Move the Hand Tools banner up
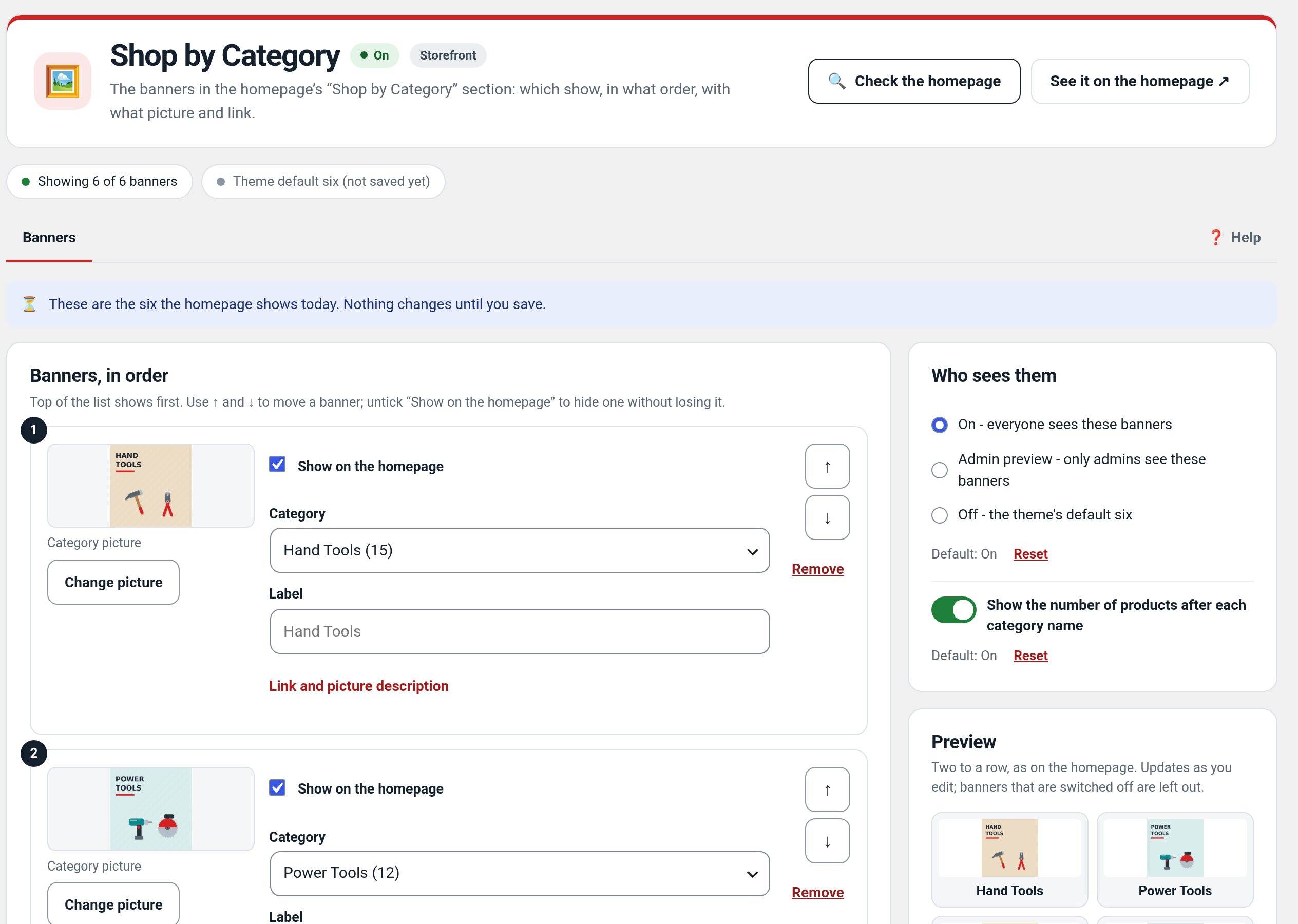 pos(827,466)
